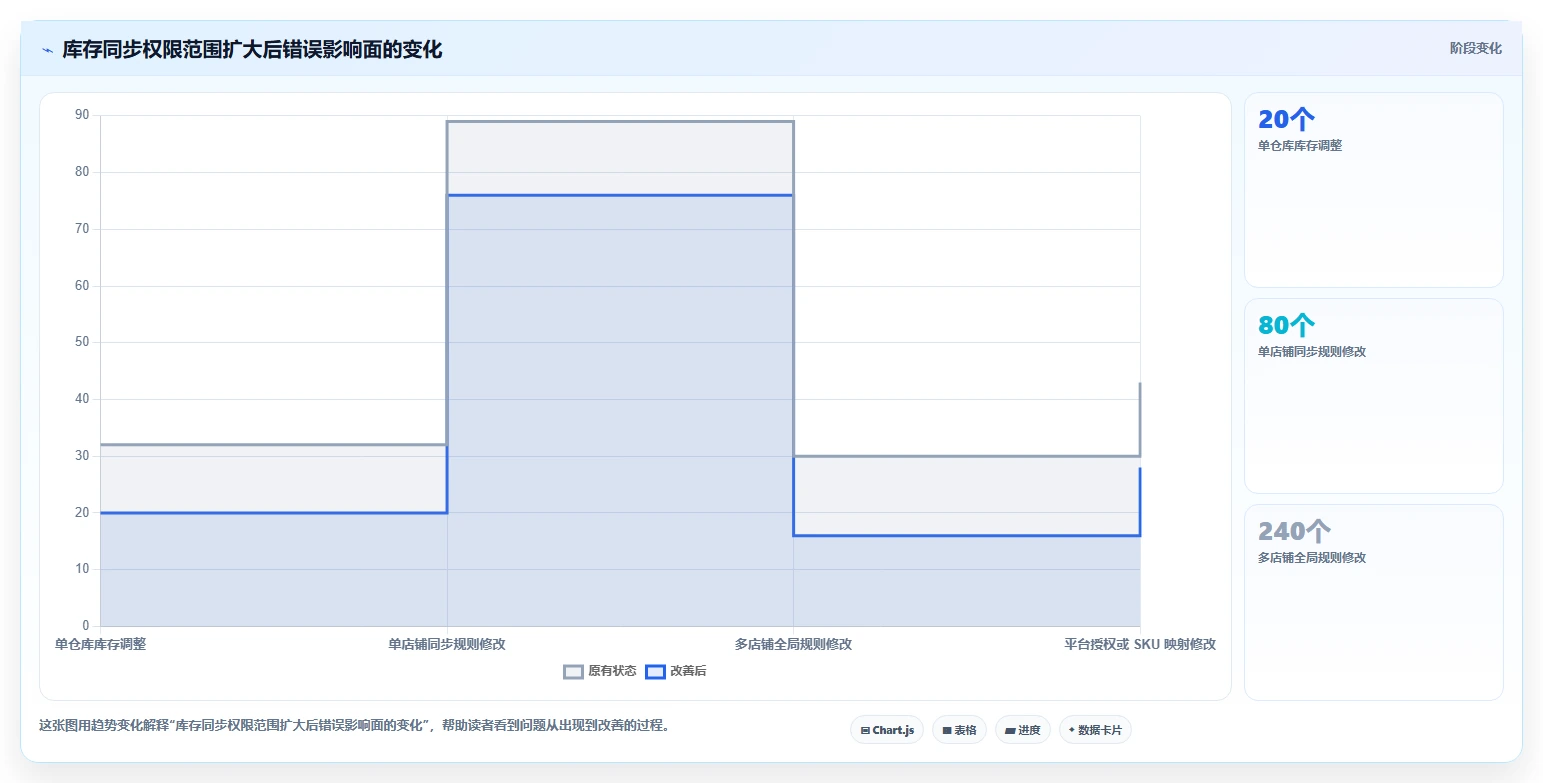Click the 90 y-axis tick label
The height and width of the screenshot is (783, 1543).
click(x=82, y=115)
